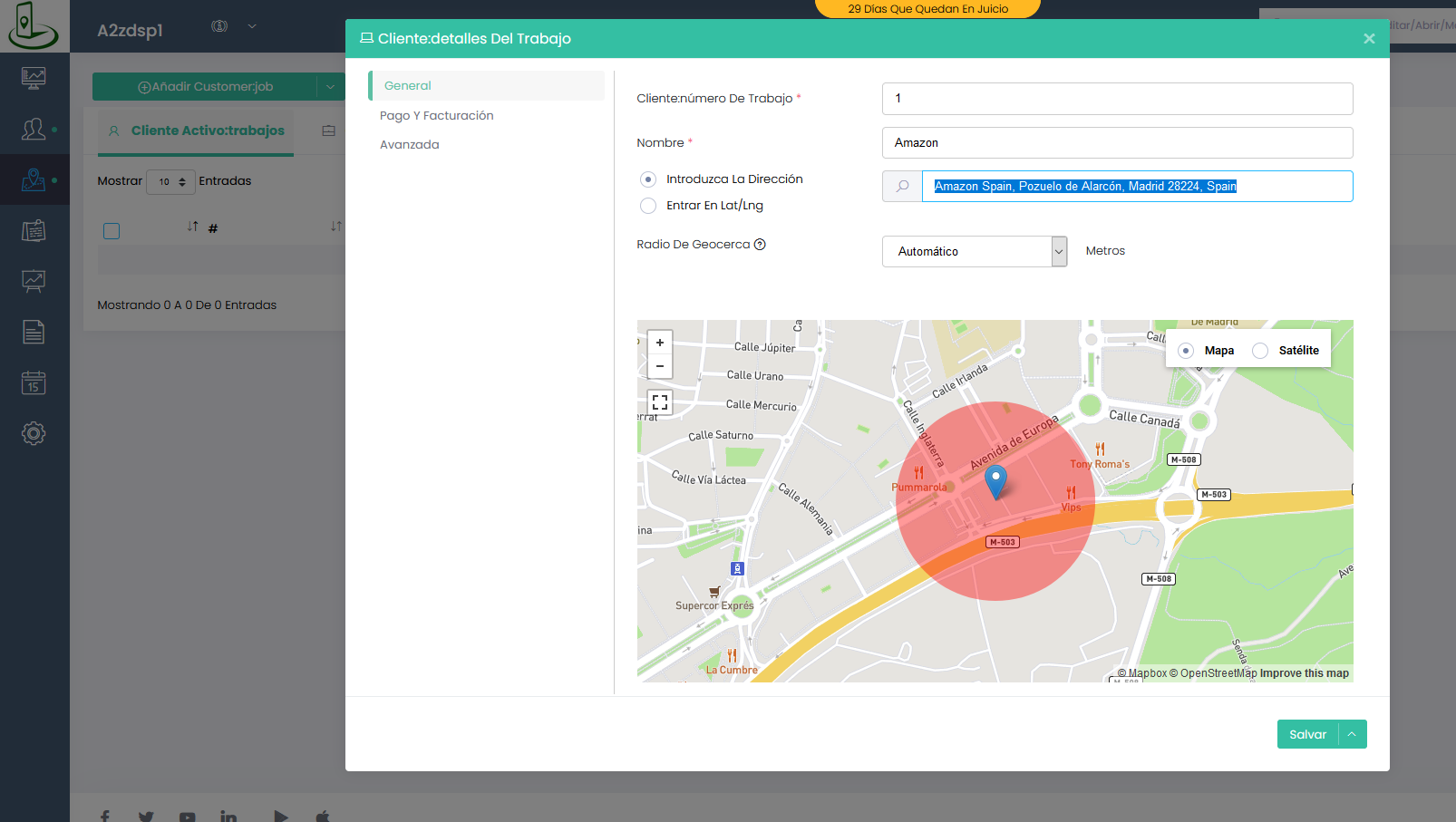Click the Nombre field containing Amazon
This screenshot has height=822, width=1456.
[x=1118, y=143]
